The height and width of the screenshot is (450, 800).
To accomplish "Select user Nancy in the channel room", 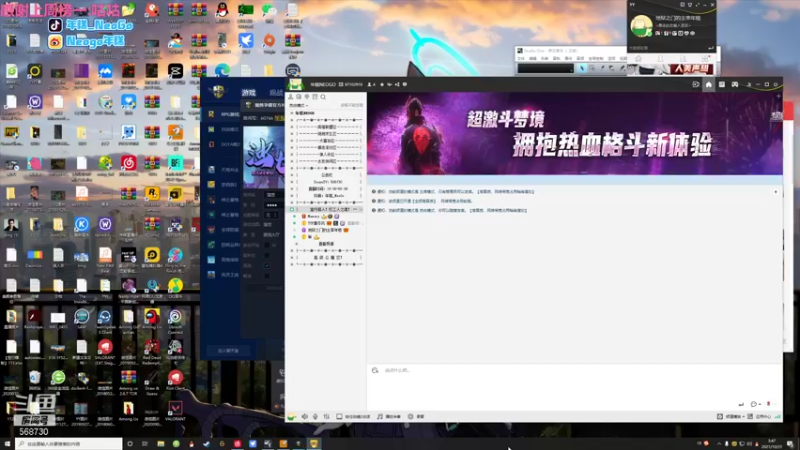I will [x=313, y=216].
